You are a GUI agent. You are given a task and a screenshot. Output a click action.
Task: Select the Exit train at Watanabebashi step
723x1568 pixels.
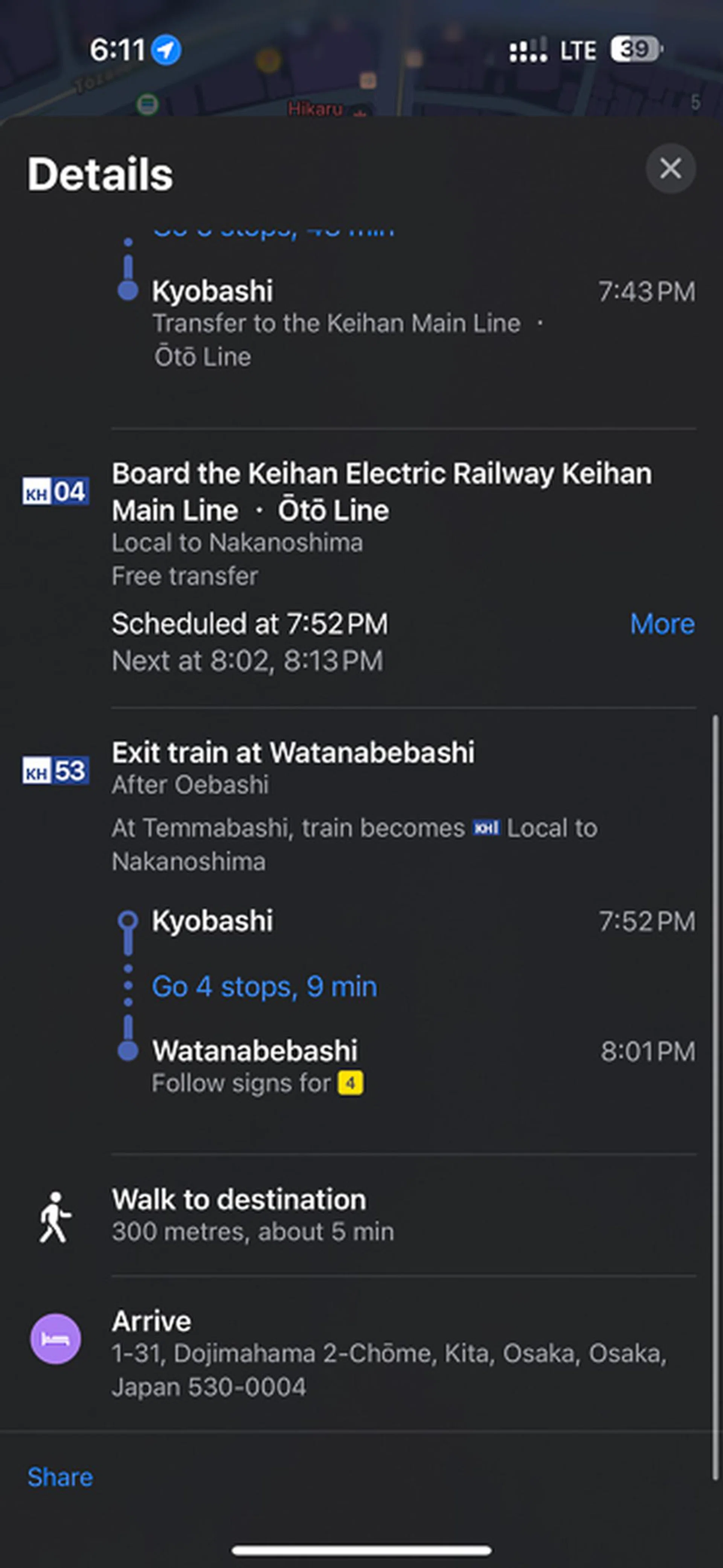tap(293, 753)
